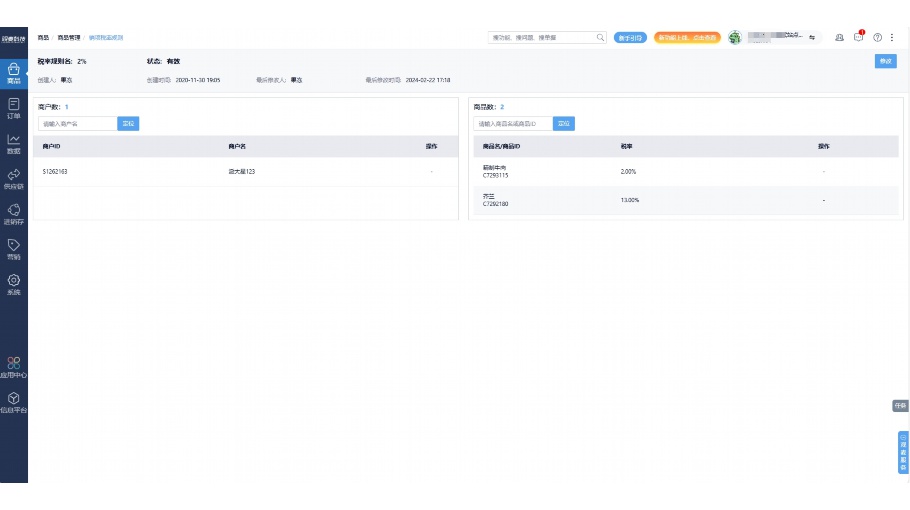Navigate to 商品管理 in breadcrumb

tap(69, 37)
